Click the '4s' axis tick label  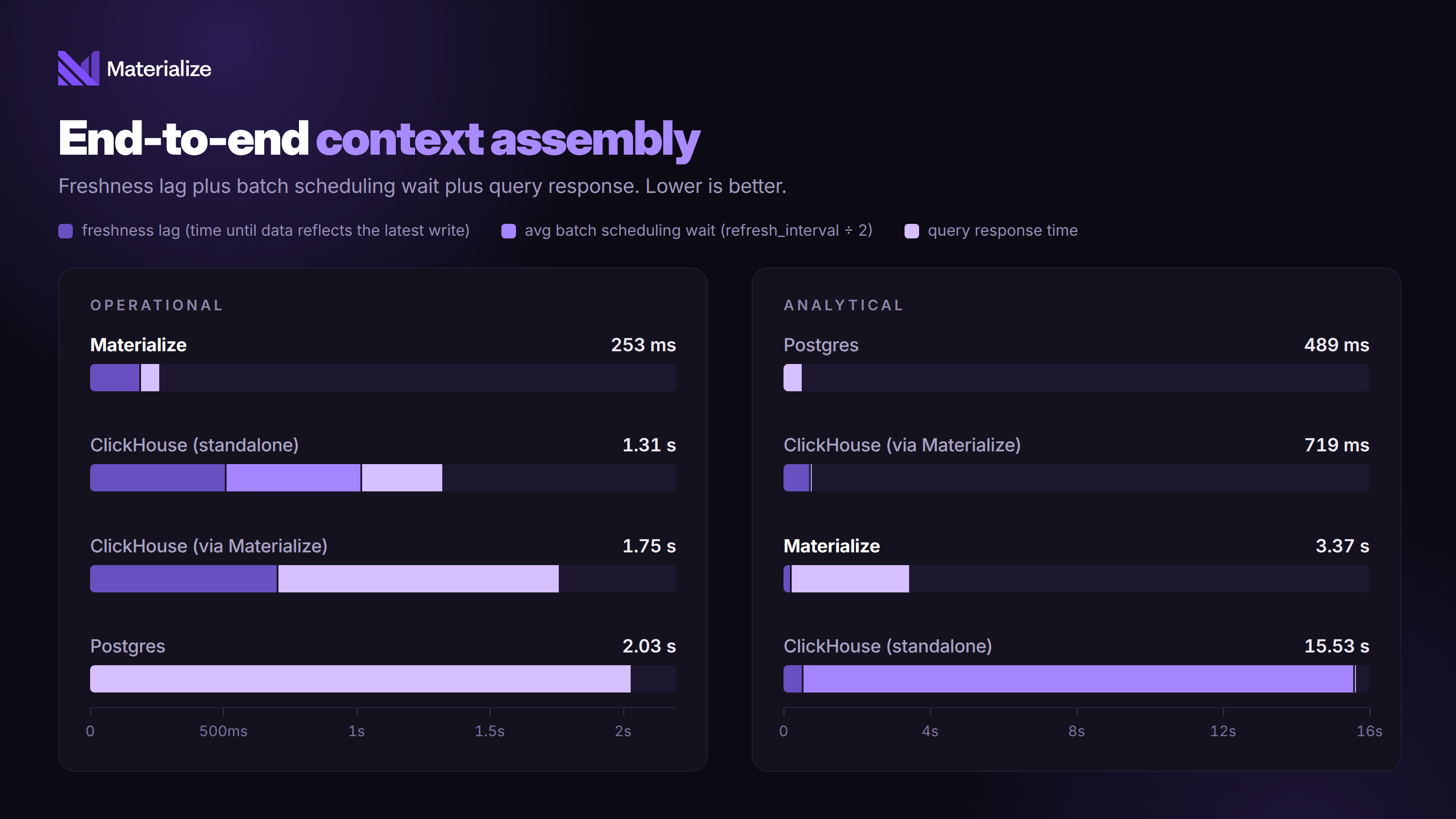coord(930,731)
